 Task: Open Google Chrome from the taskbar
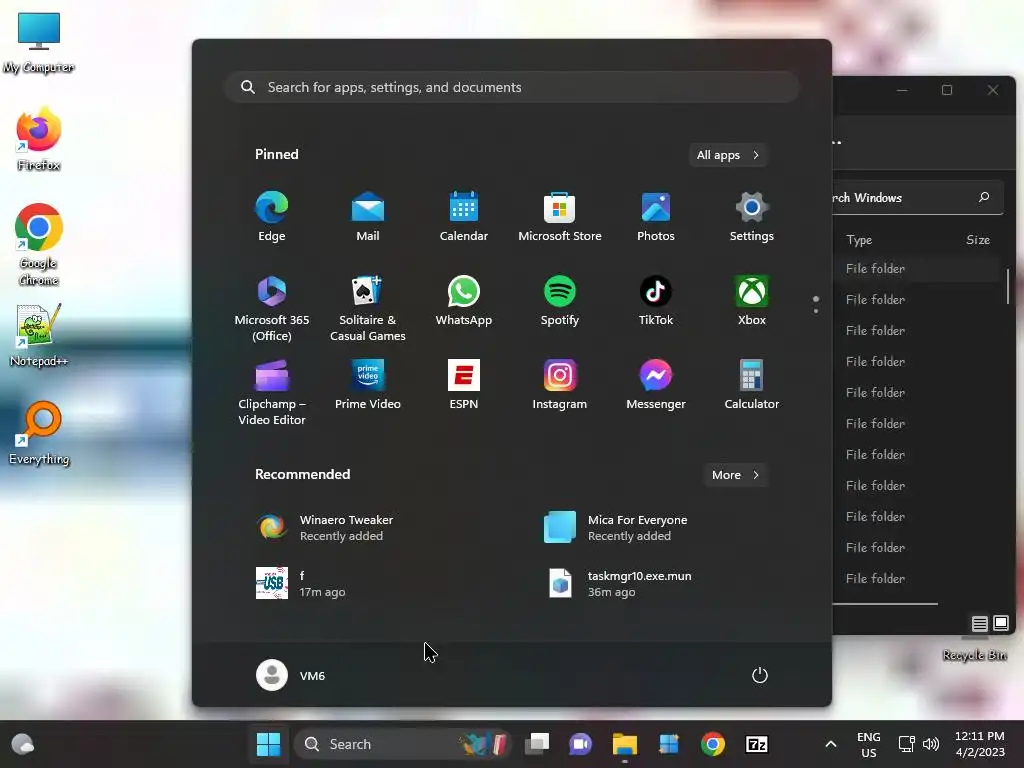coord(712,744)
